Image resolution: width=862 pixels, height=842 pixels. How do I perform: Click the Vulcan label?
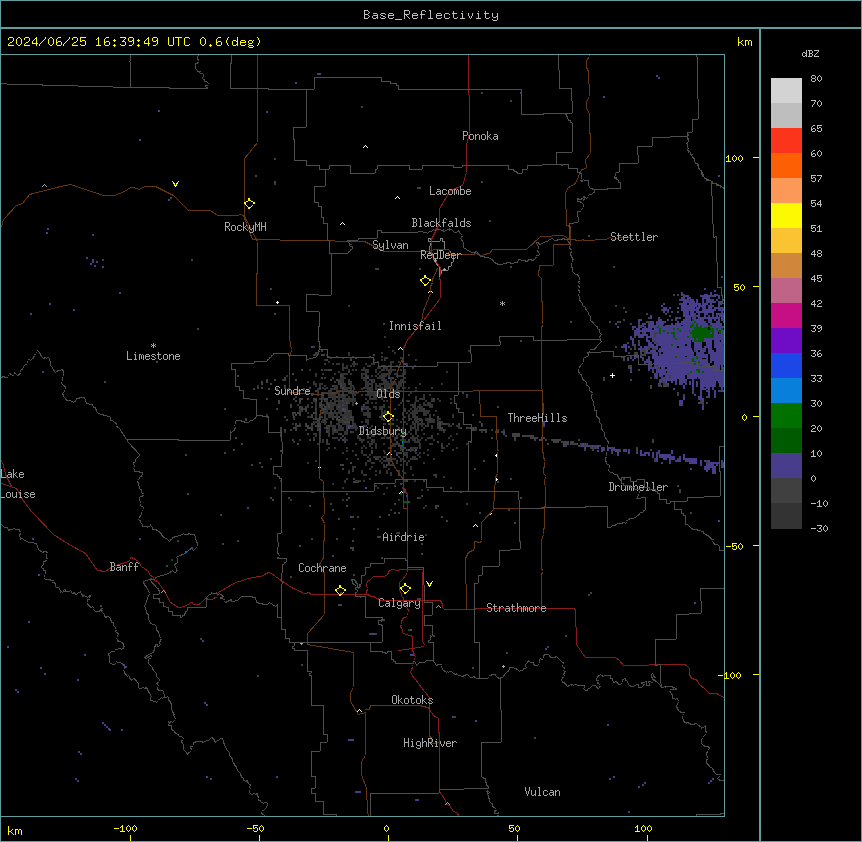tap(543, 792)
